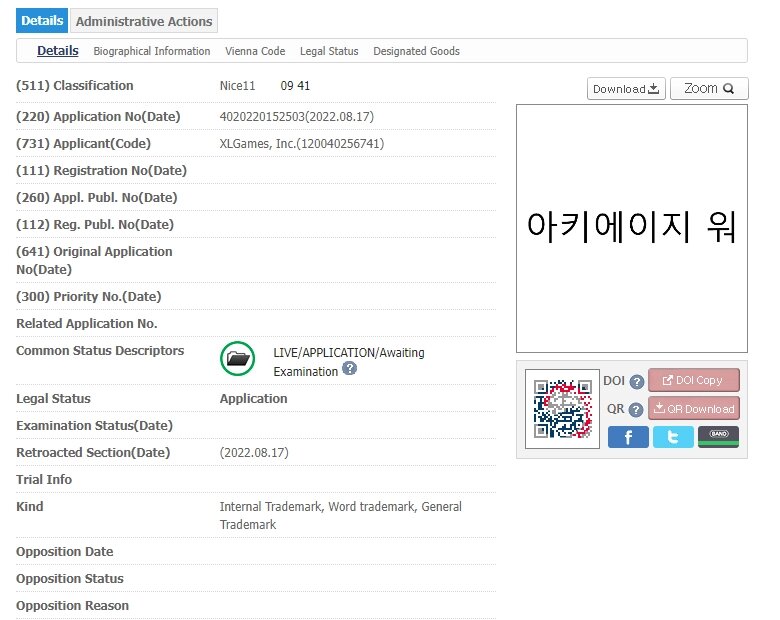Click Retroacted Section date (2022.08.17)
This screenshot has height=620, width=780.
[254, 453]
